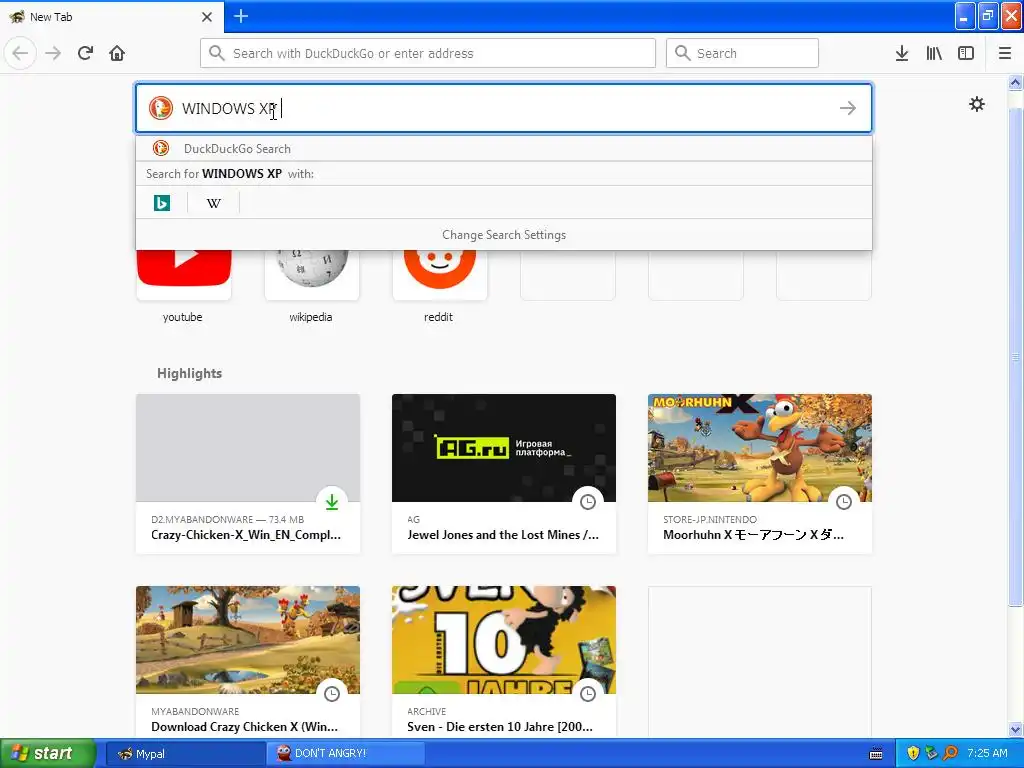Open the Windows start menu
Viewport: 1024px width, 768px height.
[48, 753]
